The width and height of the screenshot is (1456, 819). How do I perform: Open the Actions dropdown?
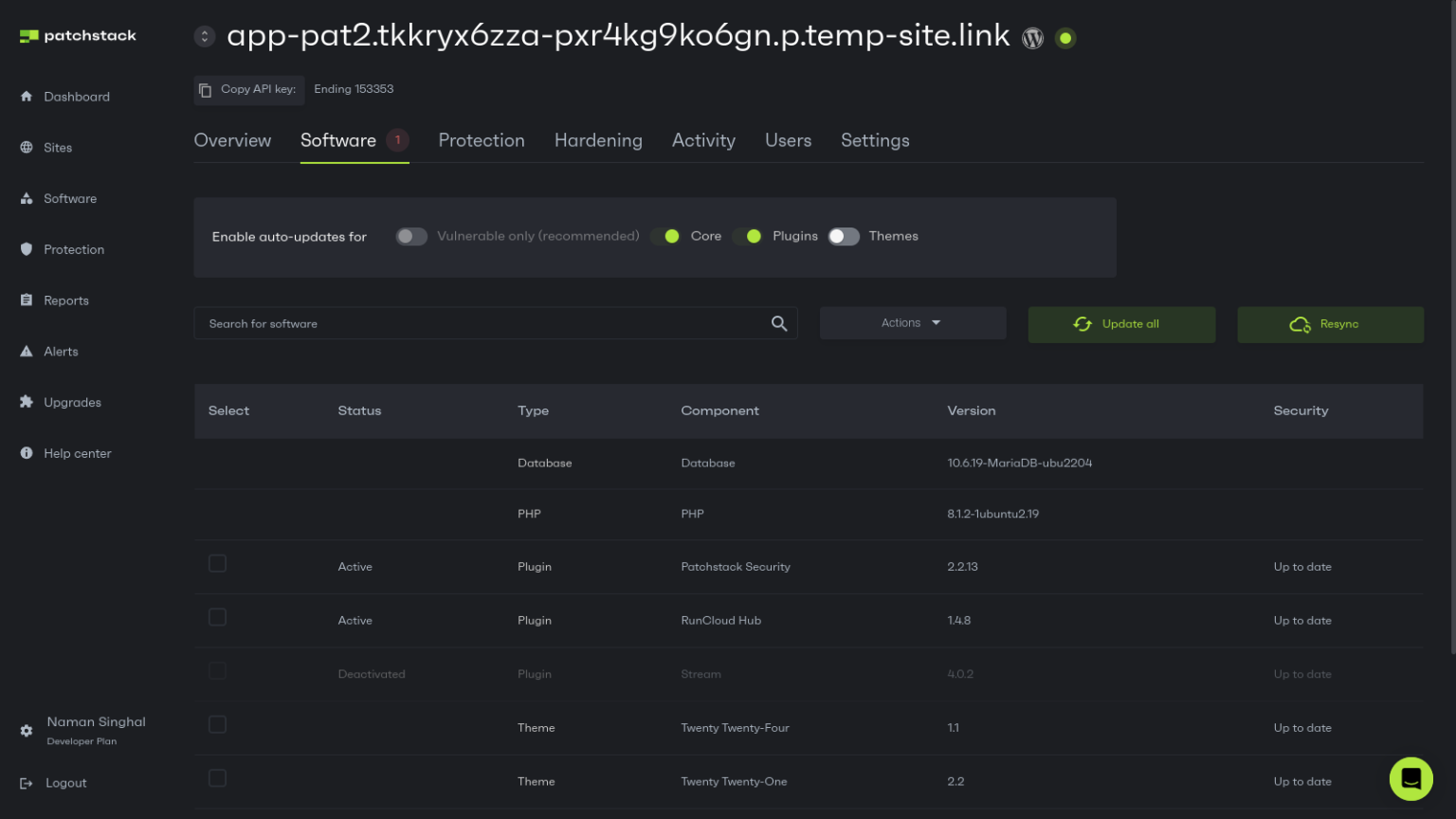coord(912,322)
